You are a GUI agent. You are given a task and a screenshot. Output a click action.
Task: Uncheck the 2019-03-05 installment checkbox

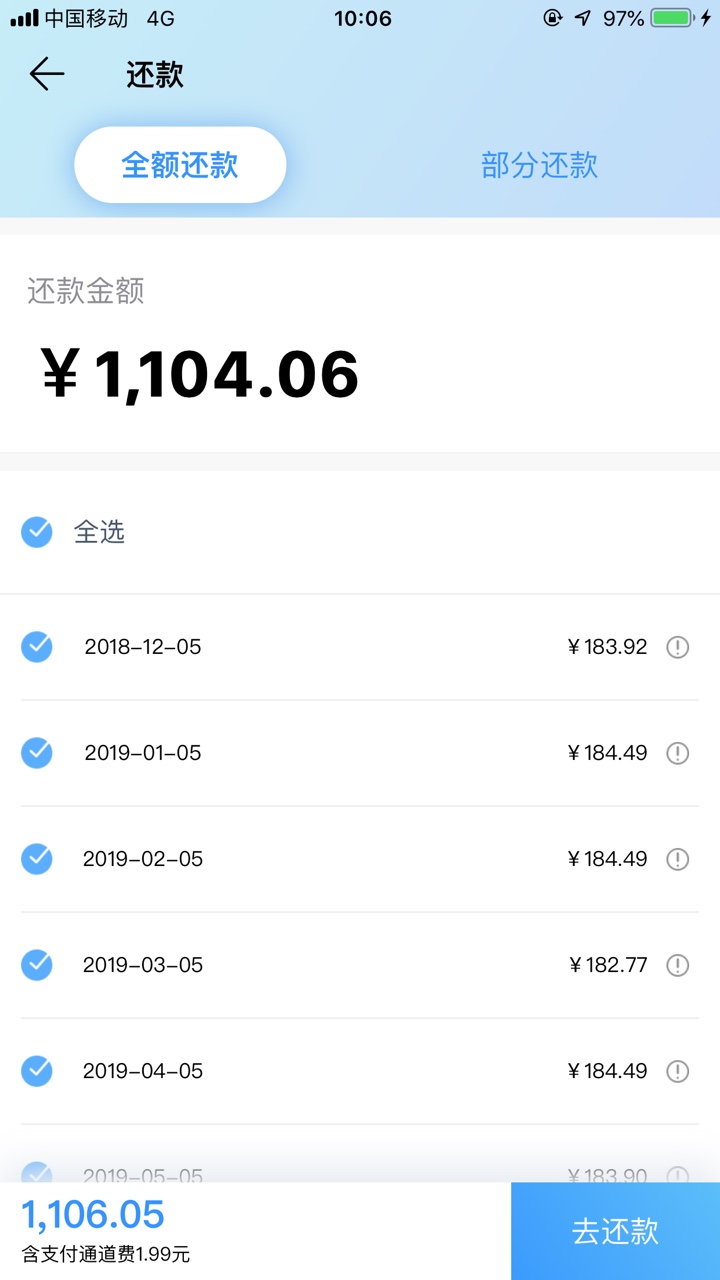click(x=37, y=965)
